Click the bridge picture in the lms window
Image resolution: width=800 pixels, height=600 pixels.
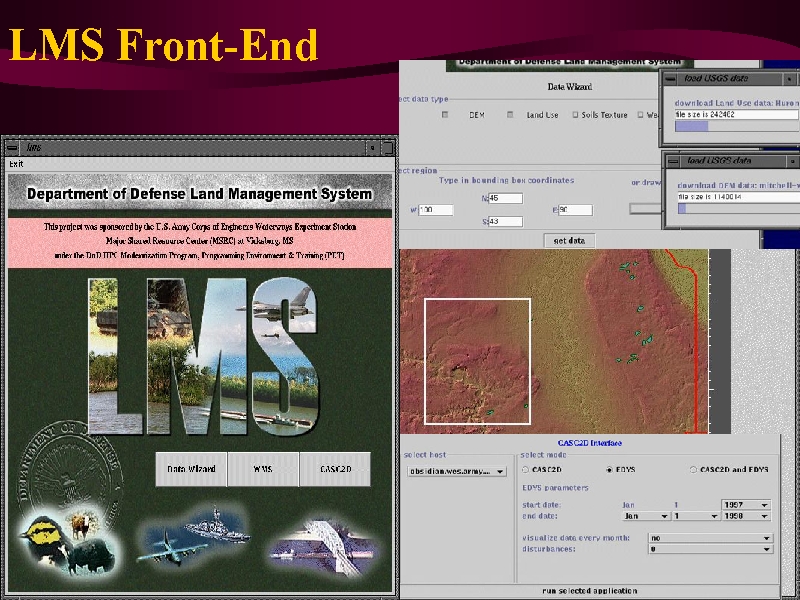325,548
